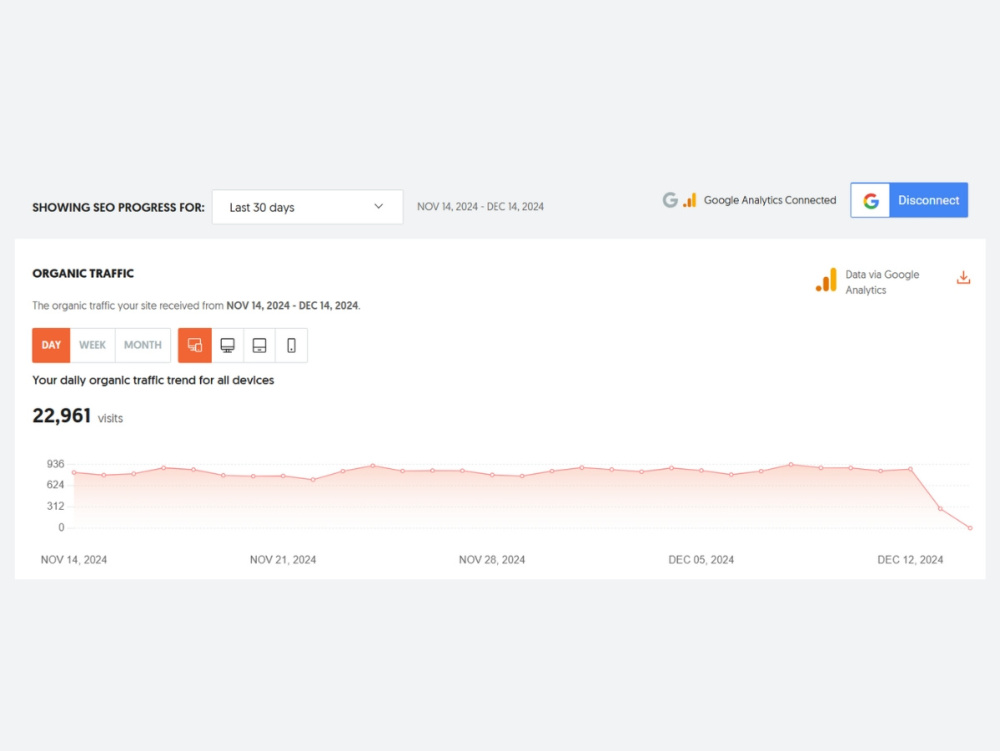This screenshot has width=1000, height=751.
Task: Switch chart to MONTH view
Action: (x=143, y=345)
